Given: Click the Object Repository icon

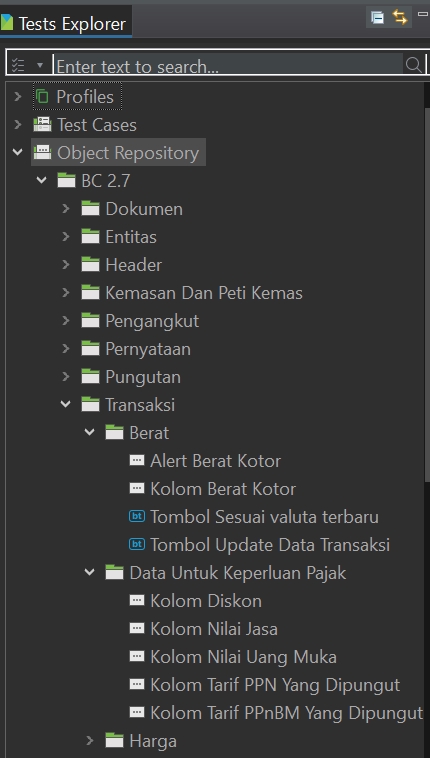Looking at the screenshot, I should tap(42, 153).
